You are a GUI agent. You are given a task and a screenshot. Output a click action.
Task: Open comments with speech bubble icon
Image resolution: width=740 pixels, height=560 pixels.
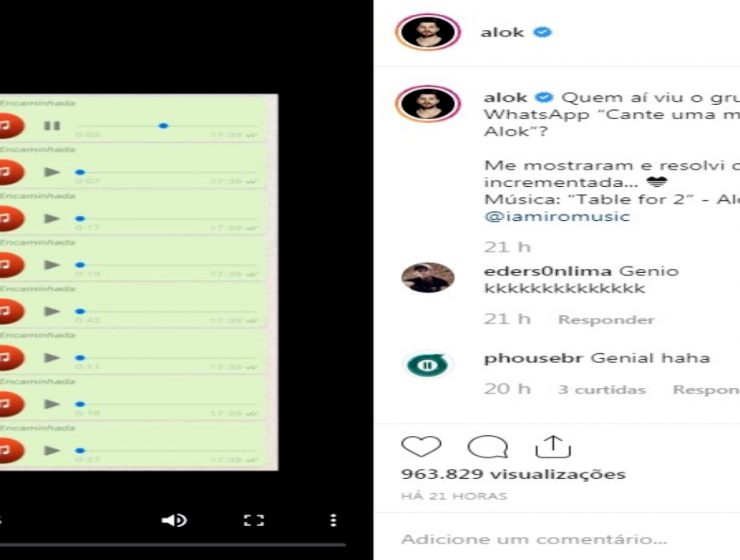[x=487, y=446]
